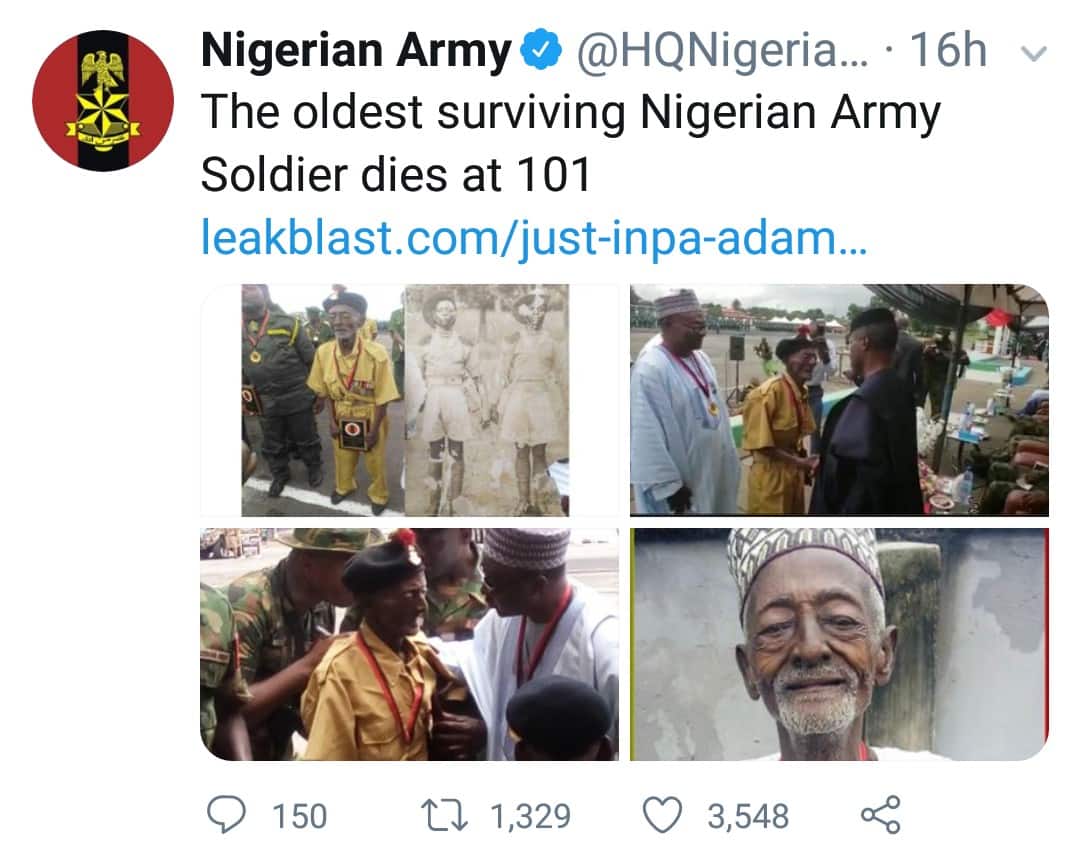Like the tweet with the heart icon

pos(661,815)
